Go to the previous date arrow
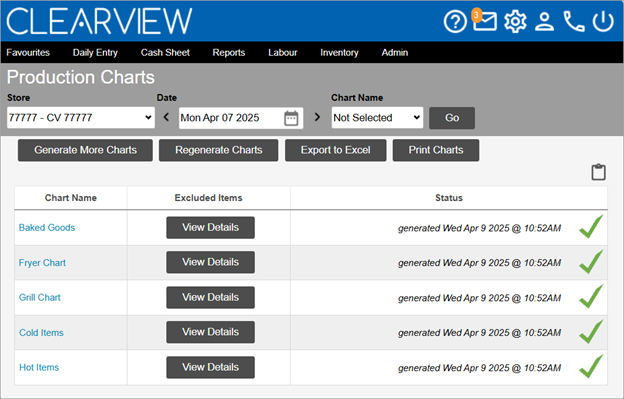Viewport: 624px width, 399px height. click(x=166, y=117)
